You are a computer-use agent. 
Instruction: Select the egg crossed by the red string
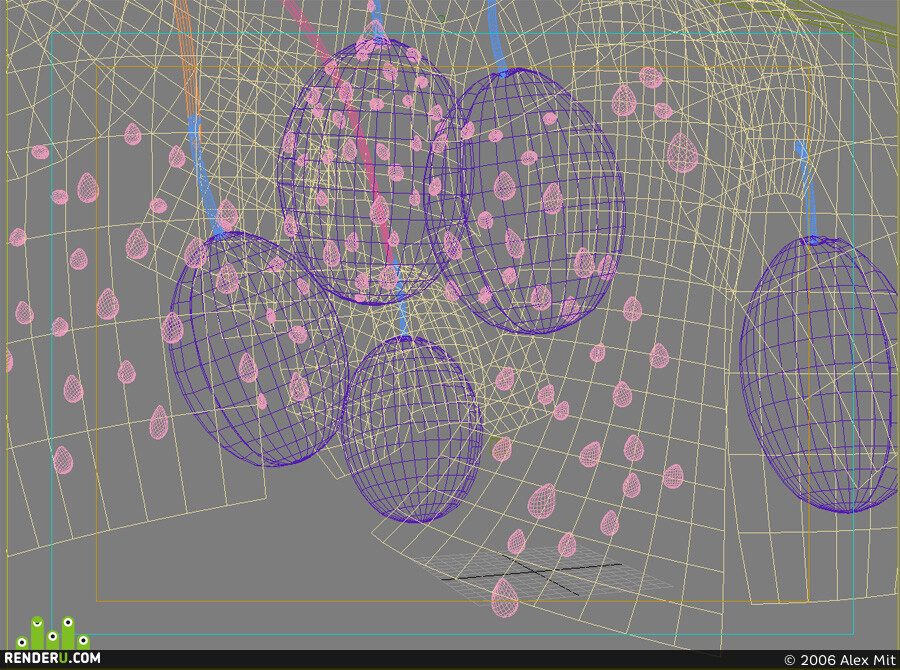tap(367, 172)
